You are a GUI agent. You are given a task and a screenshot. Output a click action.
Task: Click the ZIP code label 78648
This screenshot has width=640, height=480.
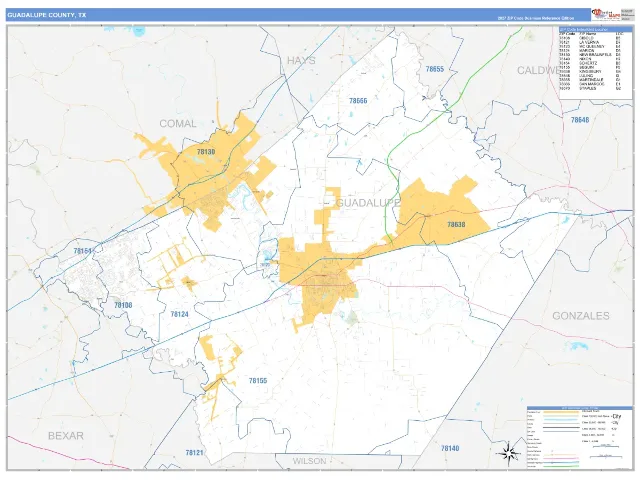(x=580, y=120)
